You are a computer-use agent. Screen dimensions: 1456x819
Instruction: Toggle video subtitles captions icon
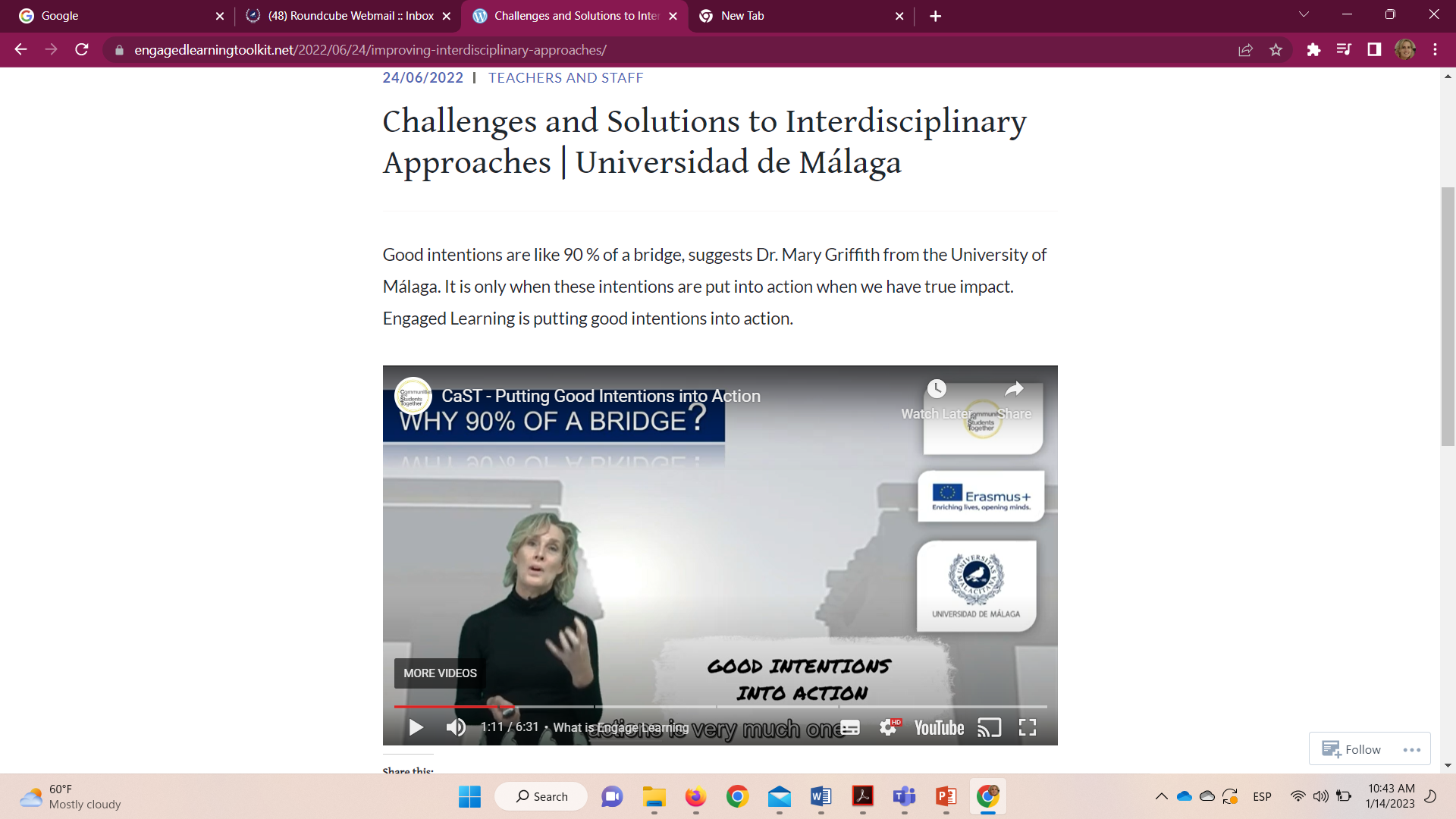(x=850, y=728)
